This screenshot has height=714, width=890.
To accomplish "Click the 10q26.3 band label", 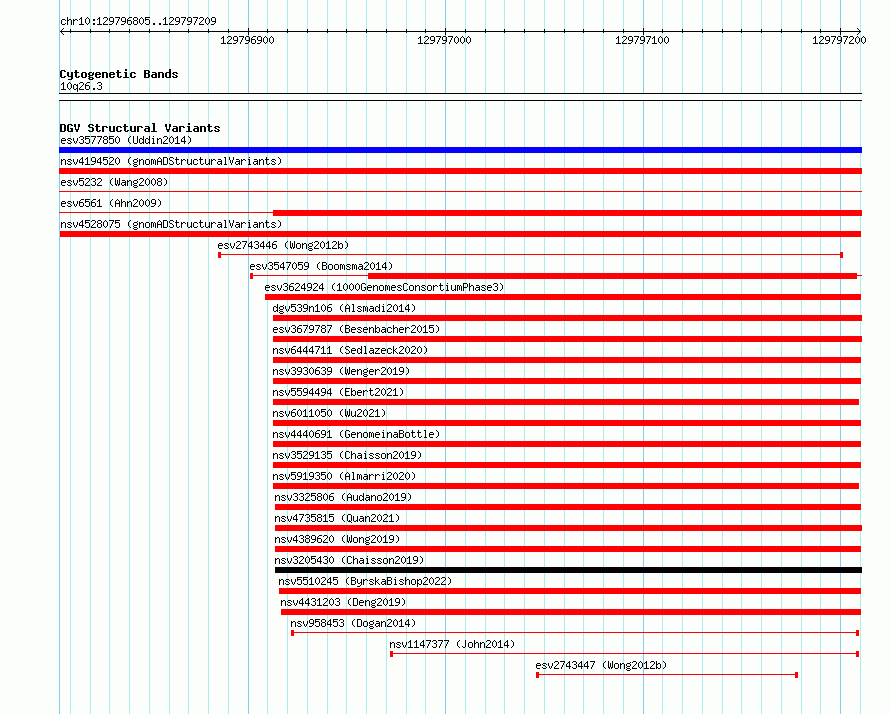I will 81,86.
